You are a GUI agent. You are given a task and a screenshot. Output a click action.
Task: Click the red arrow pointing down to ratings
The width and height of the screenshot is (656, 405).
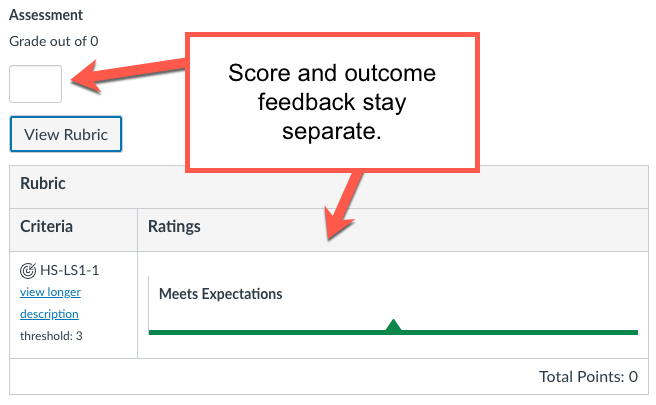pyautogui.click(x=345, y=205)
